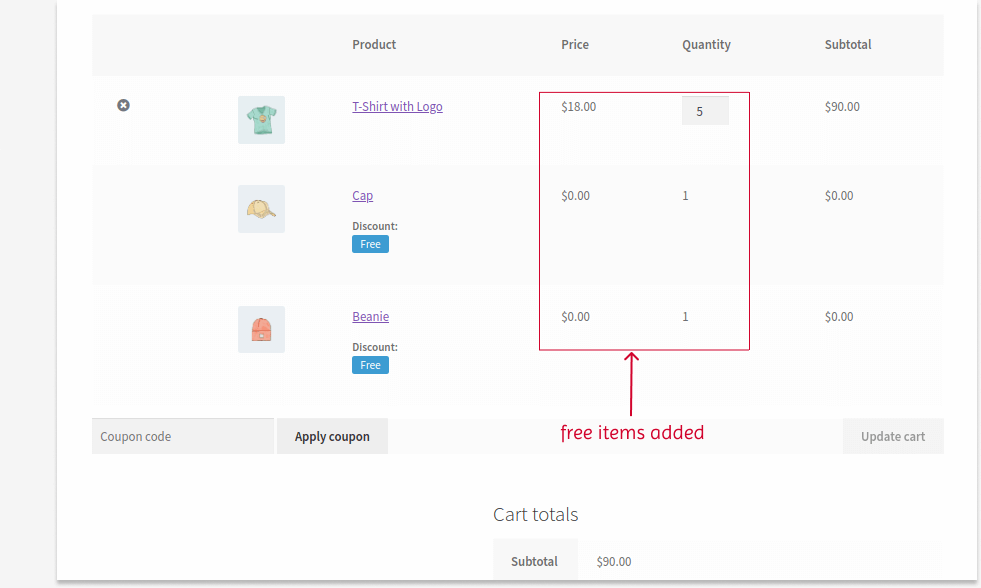Click the T-Shirt with Logo thumbnail image
Image resolution: width=981 pixels, height=588 pixels.
(261, 119)
